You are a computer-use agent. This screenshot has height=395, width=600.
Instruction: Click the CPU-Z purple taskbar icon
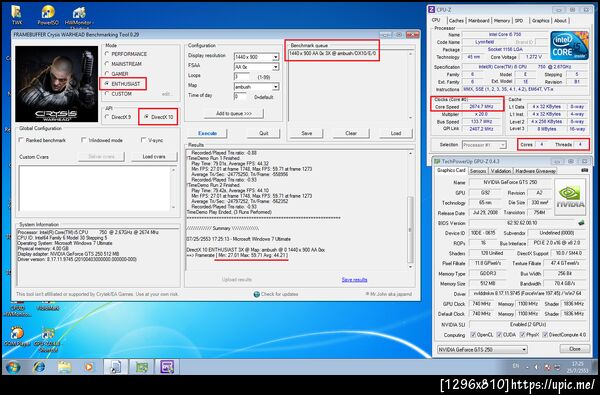[167, 367]
